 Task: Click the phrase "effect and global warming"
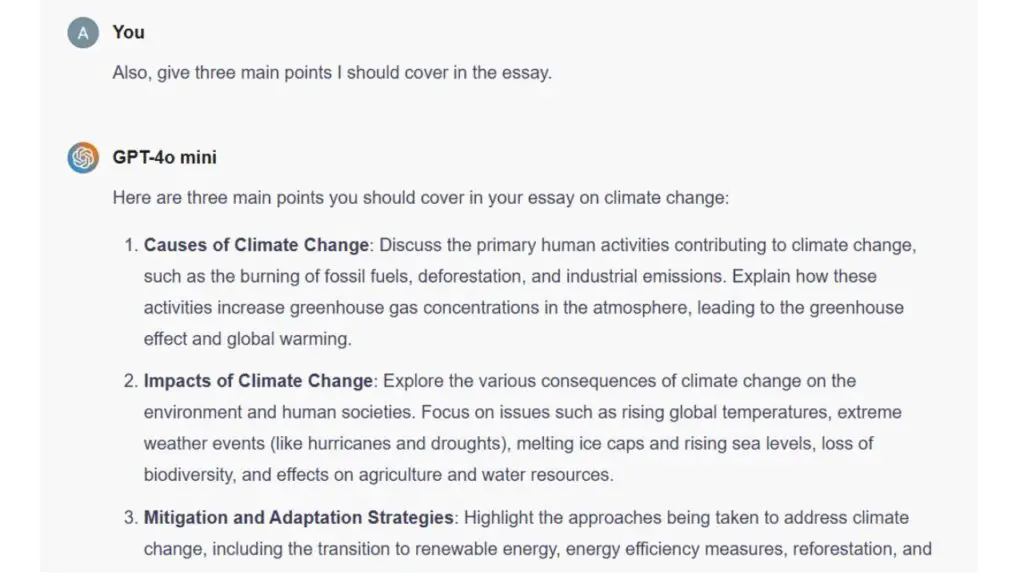(x=247, y=339)
